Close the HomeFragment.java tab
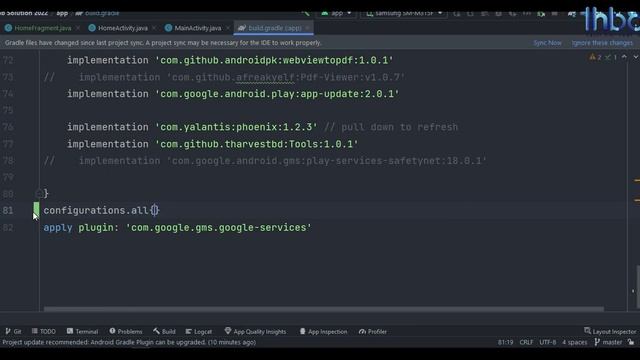 [78, 28]
